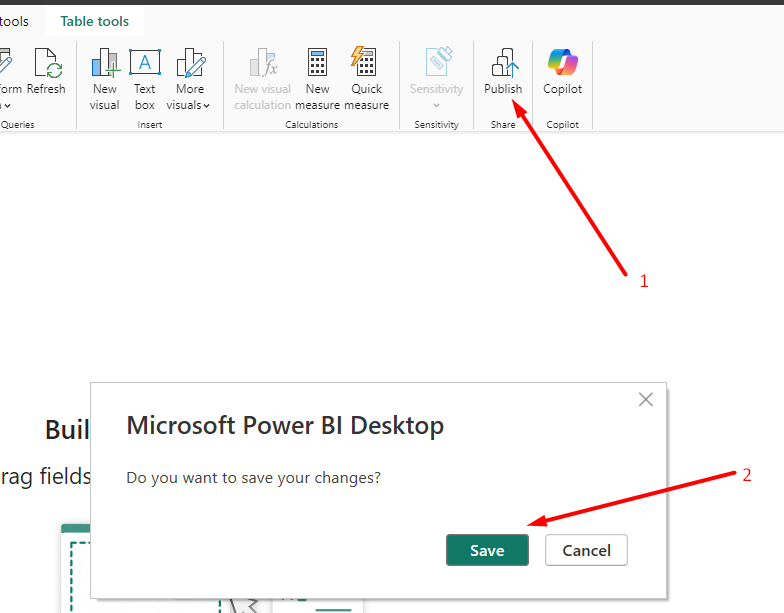Image resolution: width=784 pixels, height=613 pixels.
Task: Close the Power BI Desktop dialog
Action: point(646,400)
